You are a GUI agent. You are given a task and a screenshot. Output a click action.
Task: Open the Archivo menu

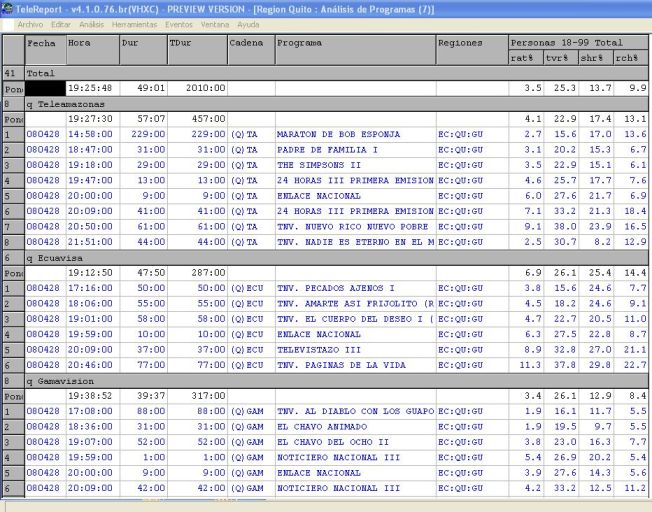30,25
